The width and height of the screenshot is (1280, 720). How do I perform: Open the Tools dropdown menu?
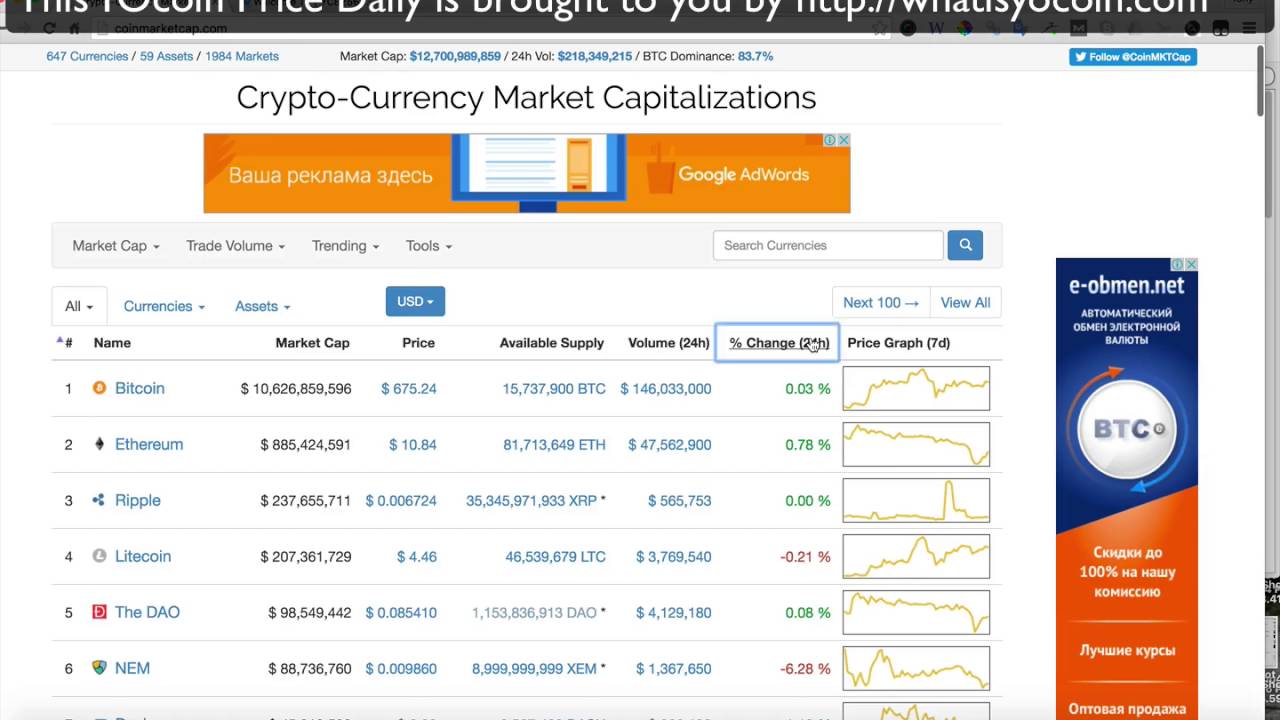(x=429, y=246)
